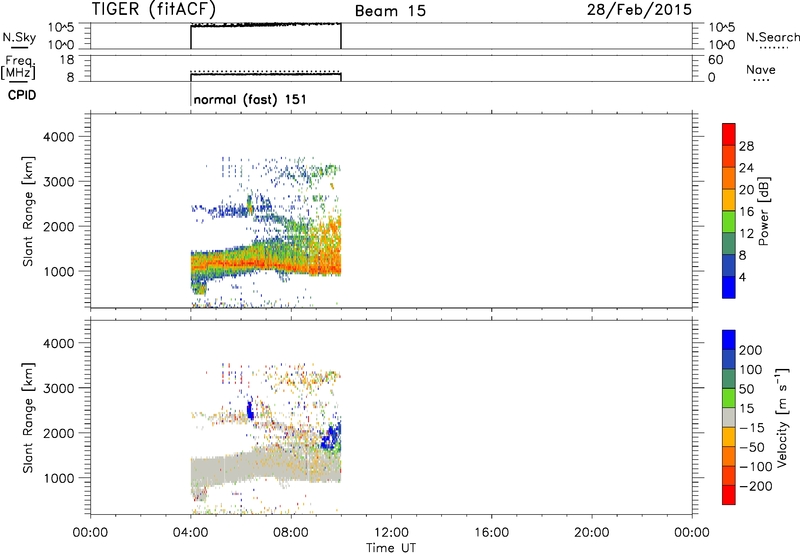Click the Power [dB] colorbar title
This screenshot has height=554, width=800.
pyautogui.click(x=763, y=211)
